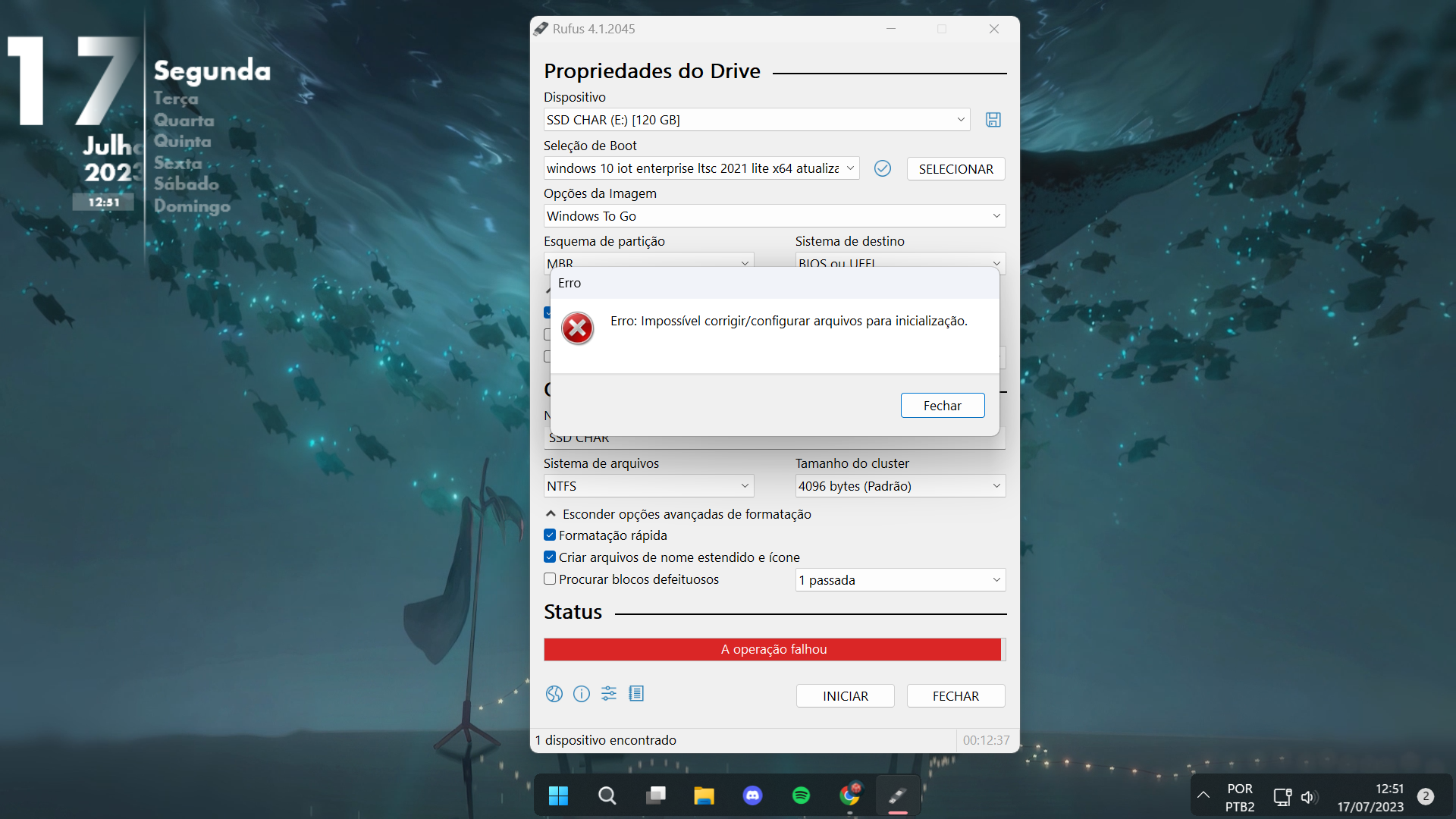Click the save drive image icon
The width and height of the screenshot is (1456, 819).
click(993, 120)
